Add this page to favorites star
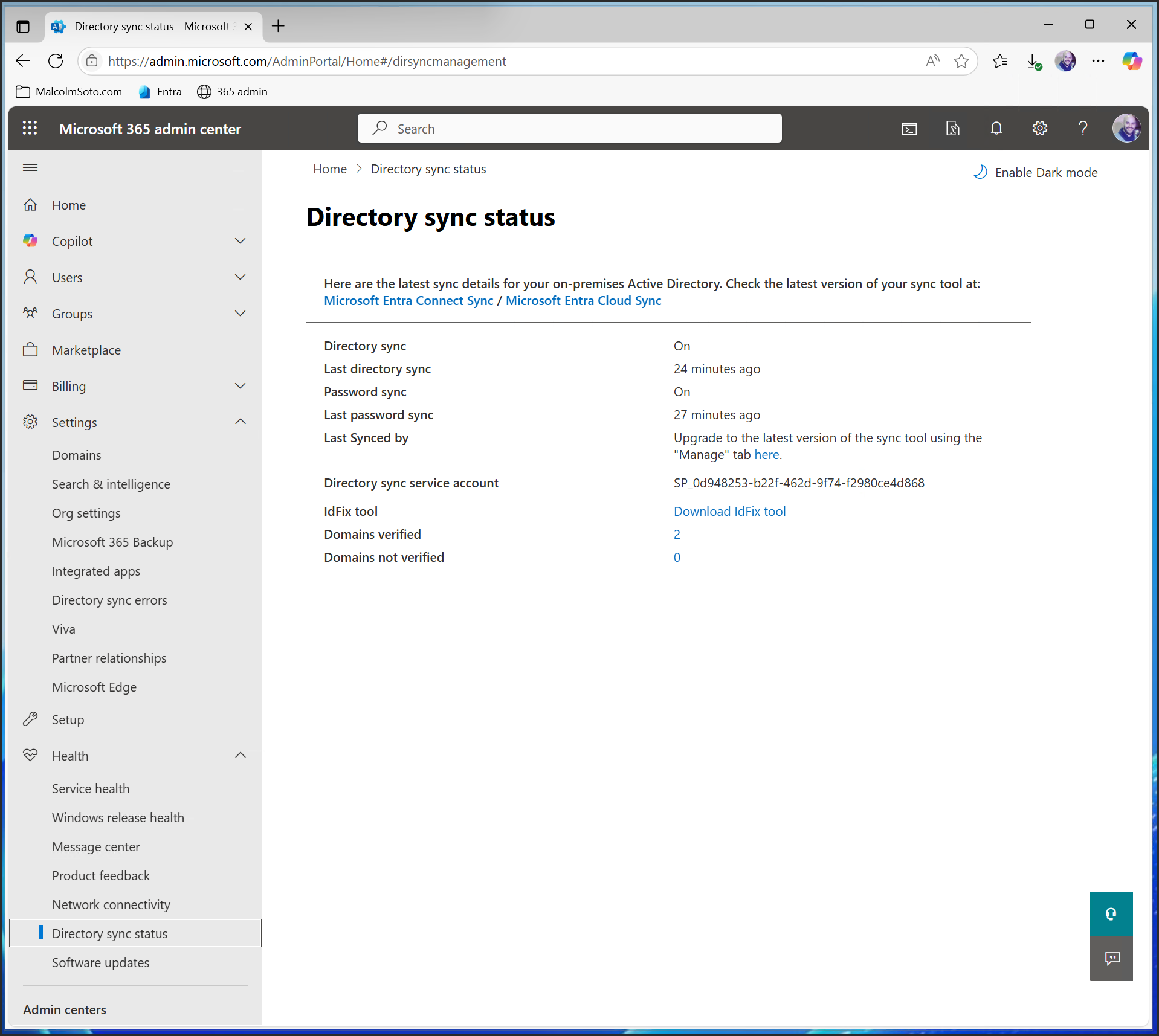 [961, 61]
